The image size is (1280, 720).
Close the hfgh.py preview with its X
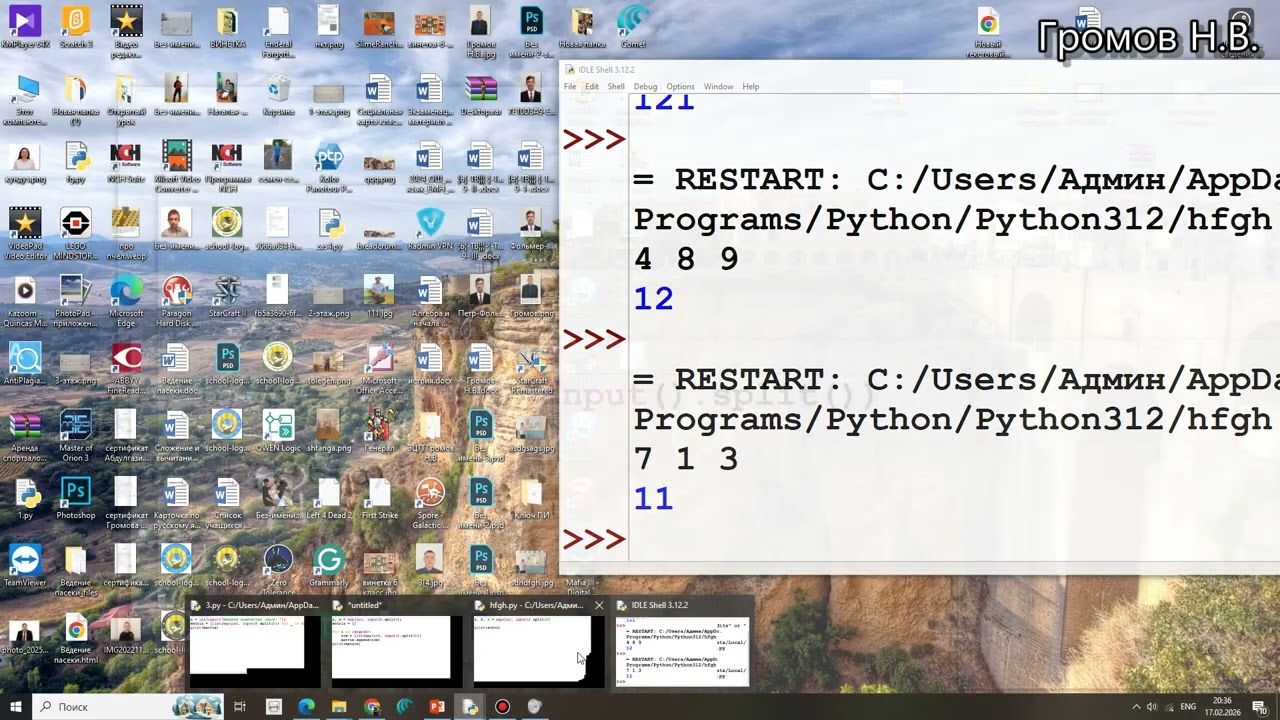[x=599, y=605]
